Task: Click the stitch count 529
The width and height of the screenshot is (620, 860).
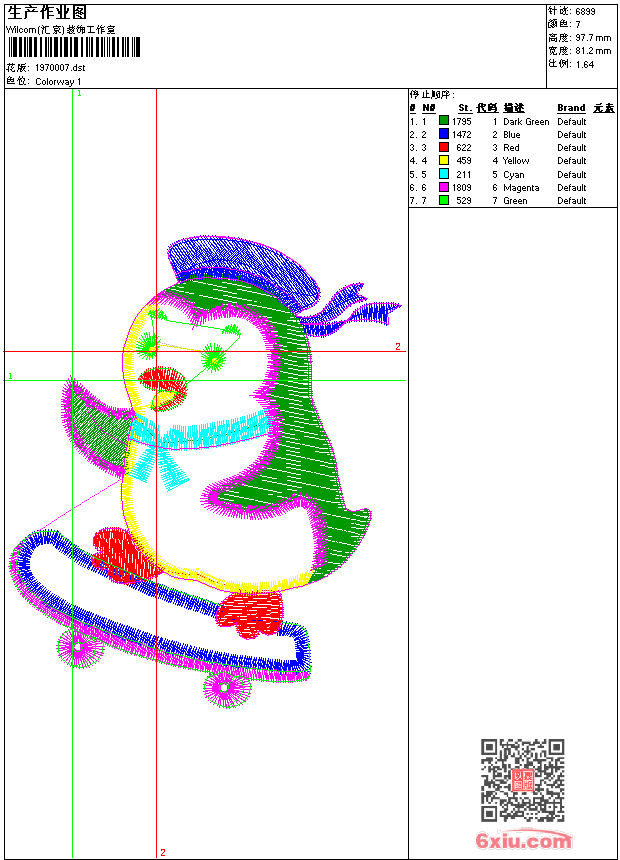Action: click(x=464, y=201)
